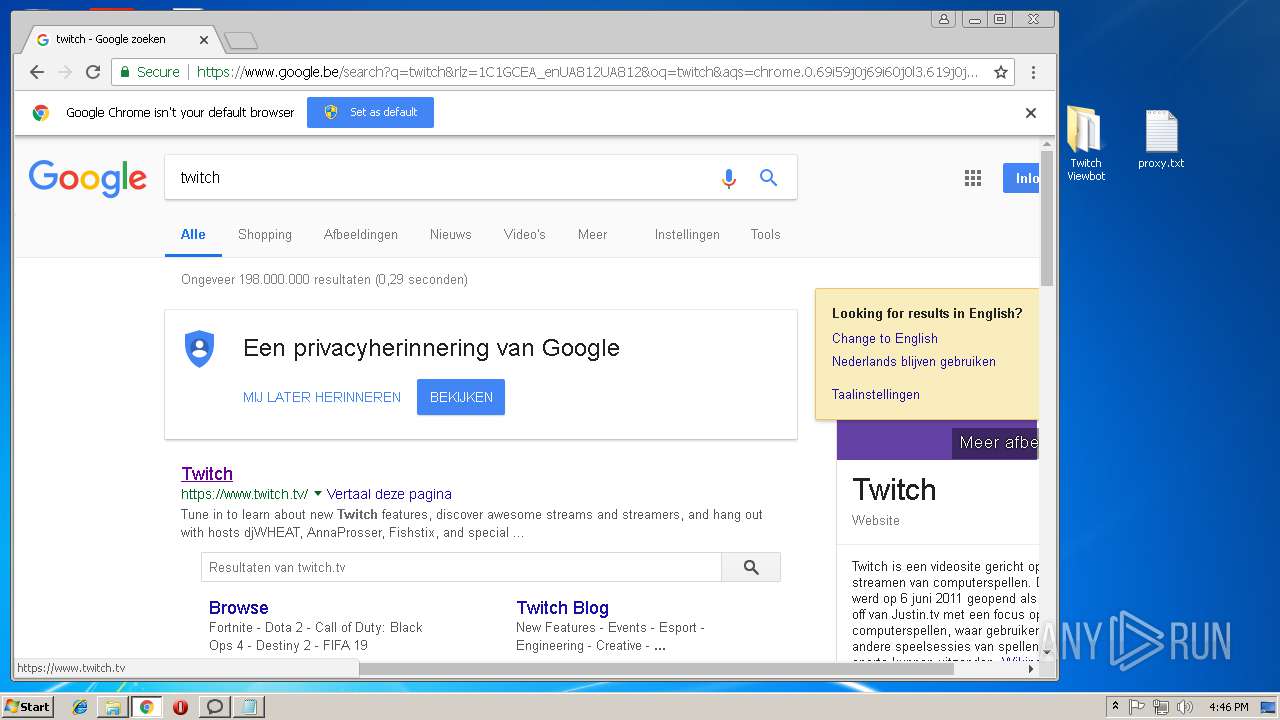Viewport: 1280px width, 720px height.
Task: Click the red Opera taskbar icon
Action: click(x=181, y=707)
